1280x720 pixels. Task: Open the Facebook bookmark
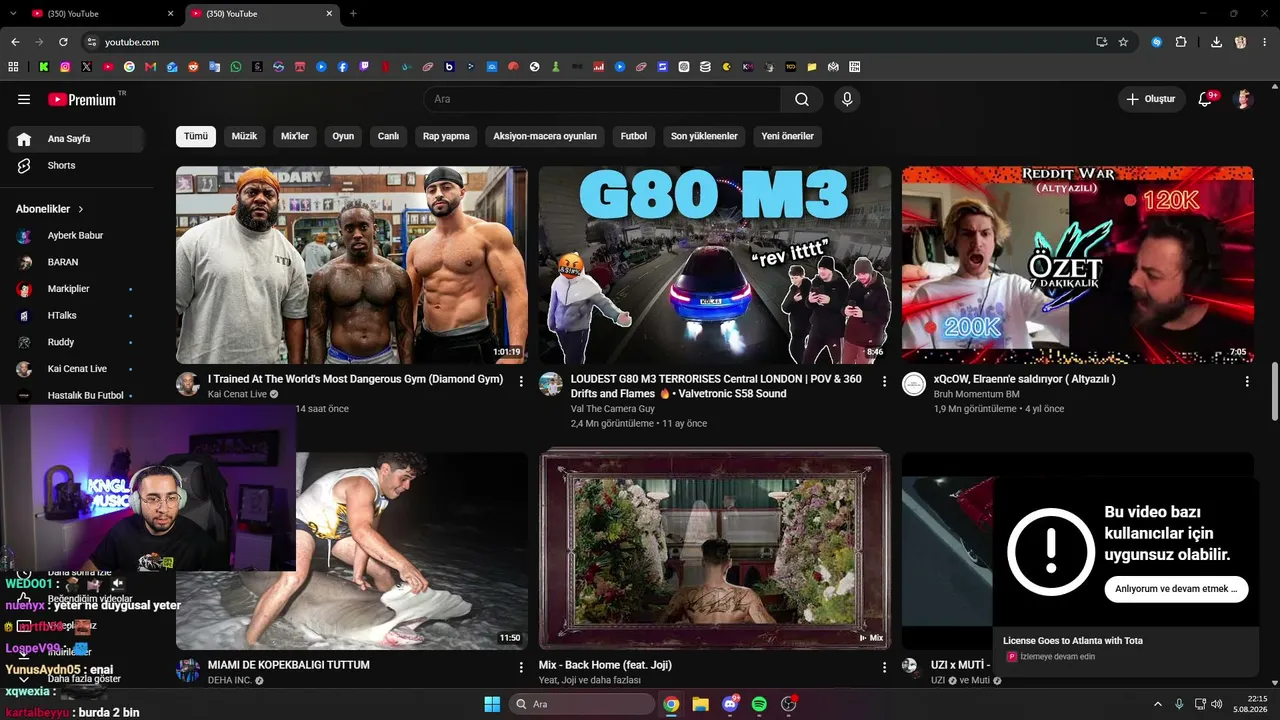(x=343, y=67)
